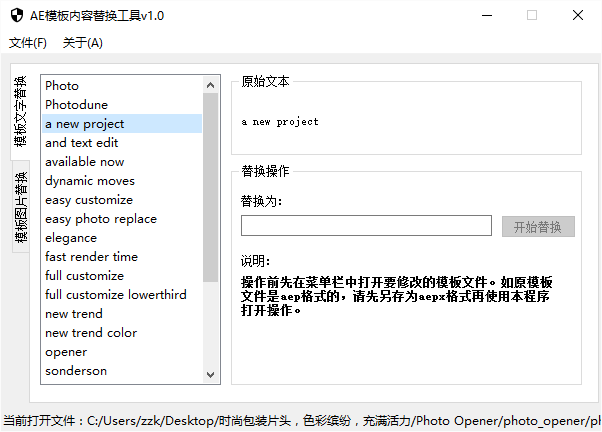Select the 模板文字替换 vertical tab
Viewport: 602px width, 432px height.
click(20, 112)
